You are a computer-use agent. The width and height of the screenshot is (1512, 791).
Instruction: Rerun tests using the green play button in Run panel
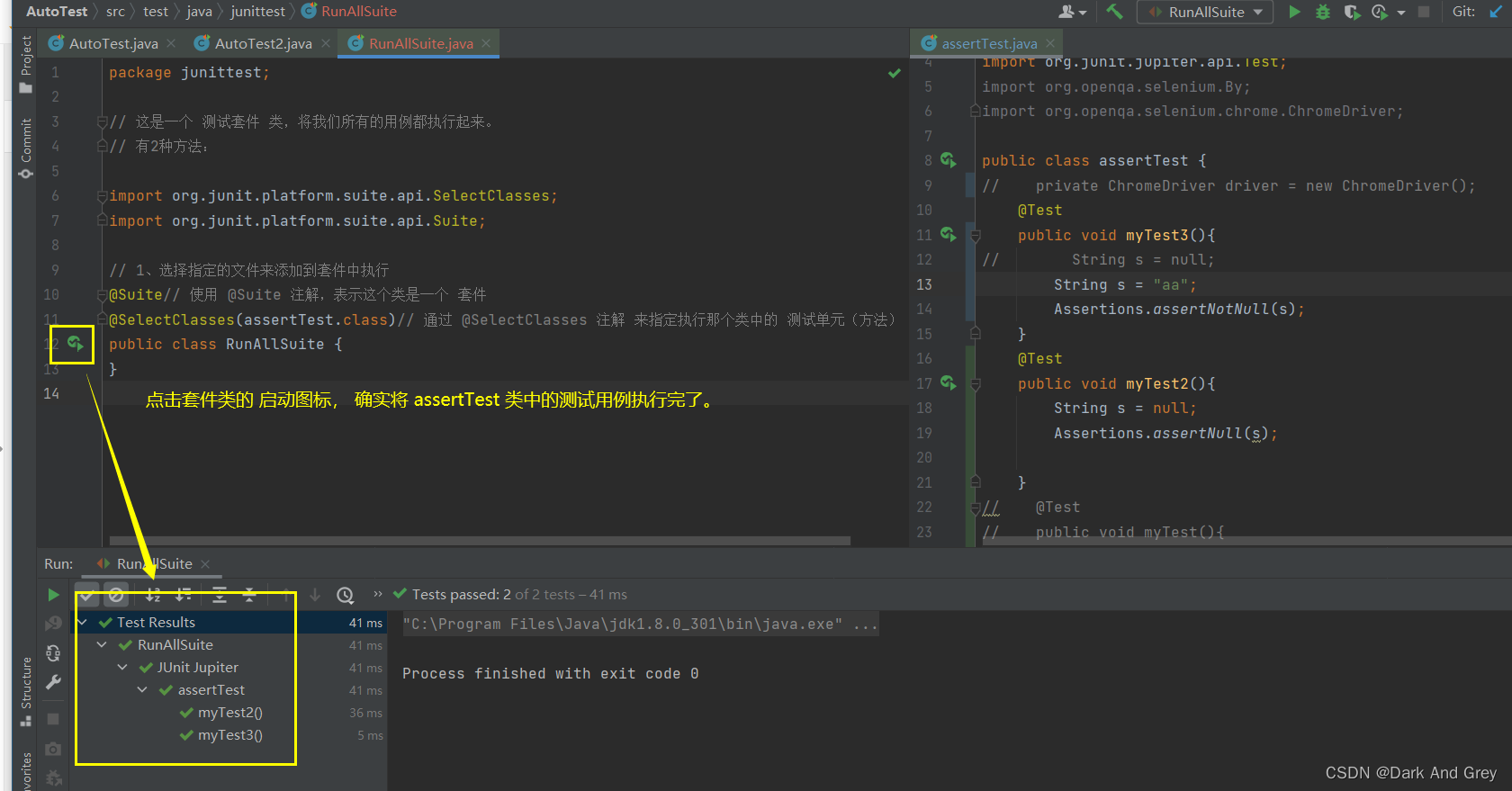[53, 595]
